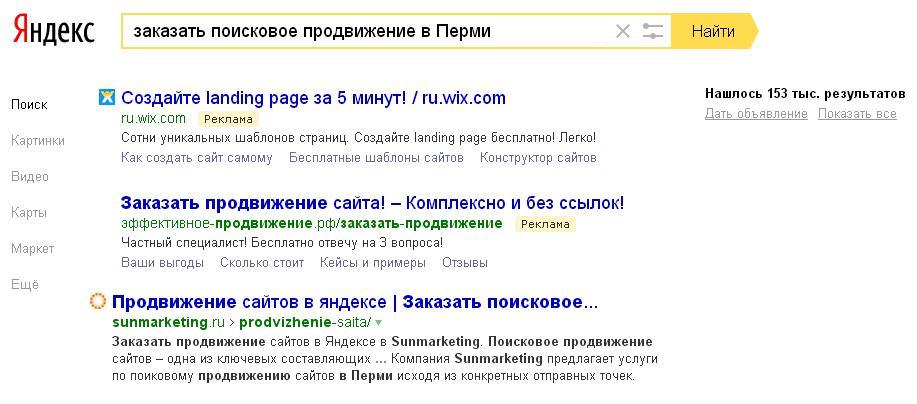The image size is (917, 404).
Task: Click the Дать объявление link
Action: tap(756, 114)
